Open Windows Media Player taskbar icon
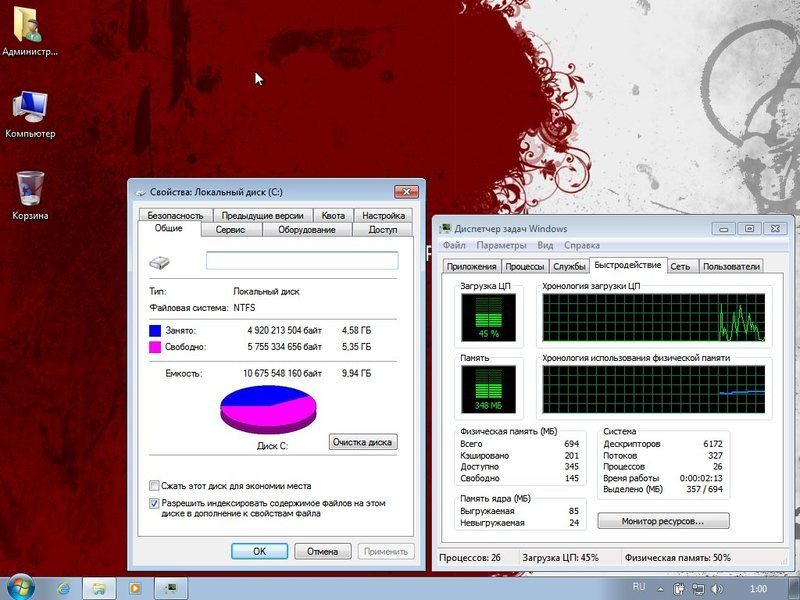The width and height of the screenshot is (800, 600). [135, 587]
